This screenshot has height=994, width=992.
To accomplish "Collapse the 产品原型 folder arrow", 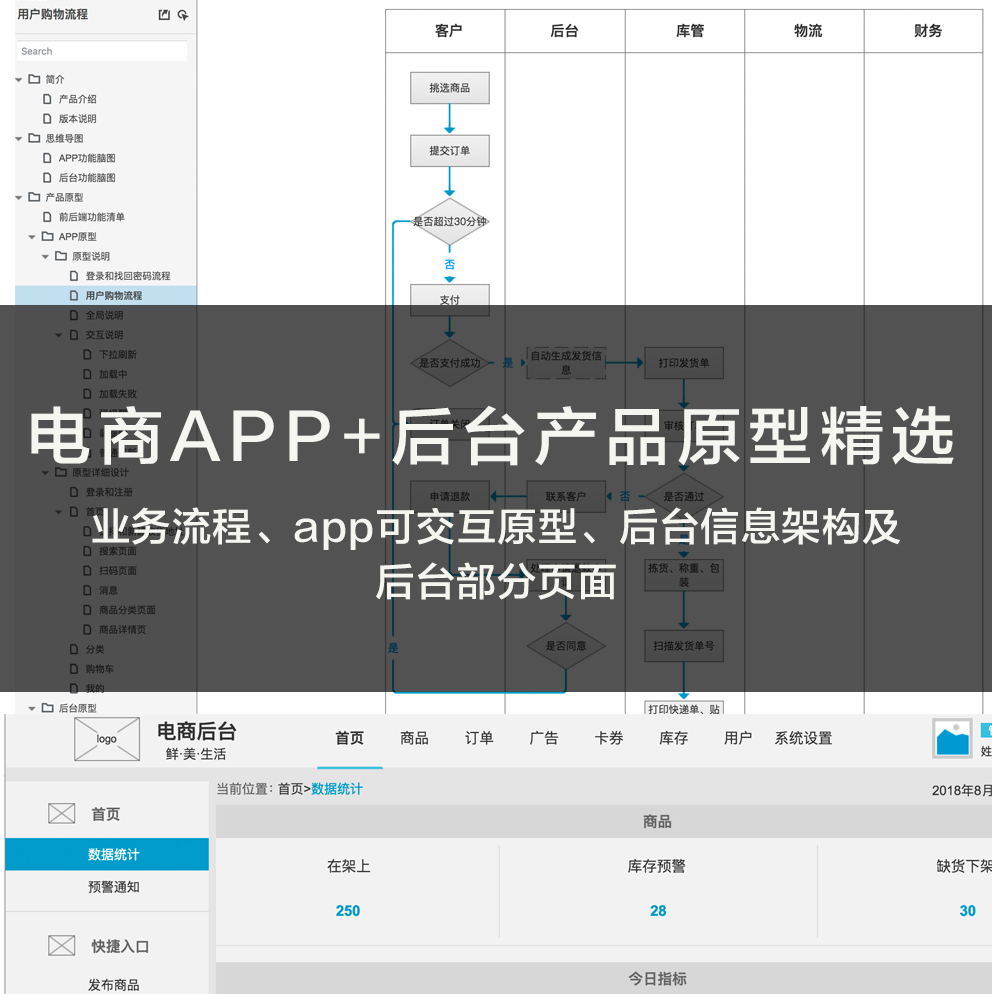I will 19,198.
